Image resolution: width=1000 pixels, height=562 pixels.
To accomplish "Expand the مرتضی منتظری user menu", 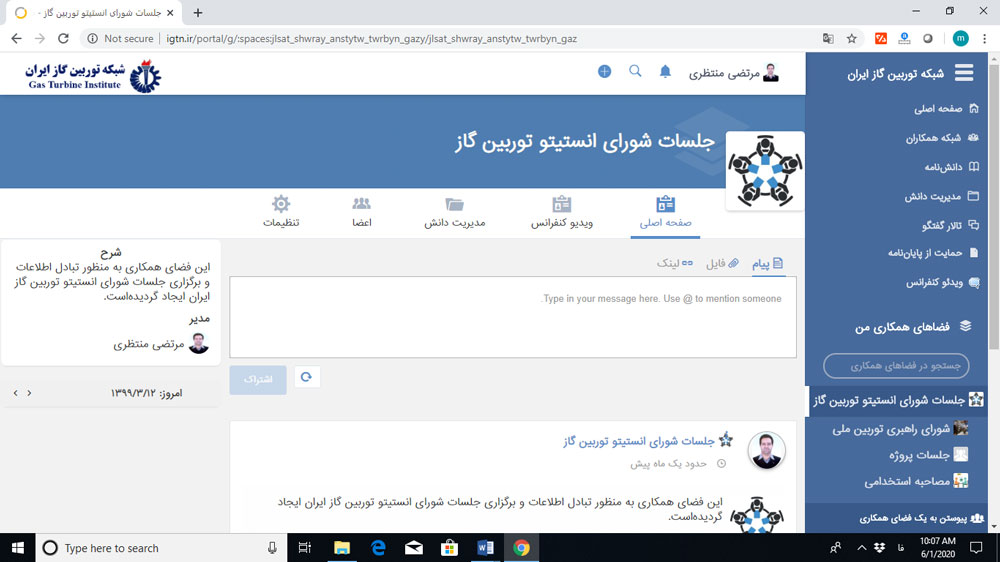I will tap(733, 73).
